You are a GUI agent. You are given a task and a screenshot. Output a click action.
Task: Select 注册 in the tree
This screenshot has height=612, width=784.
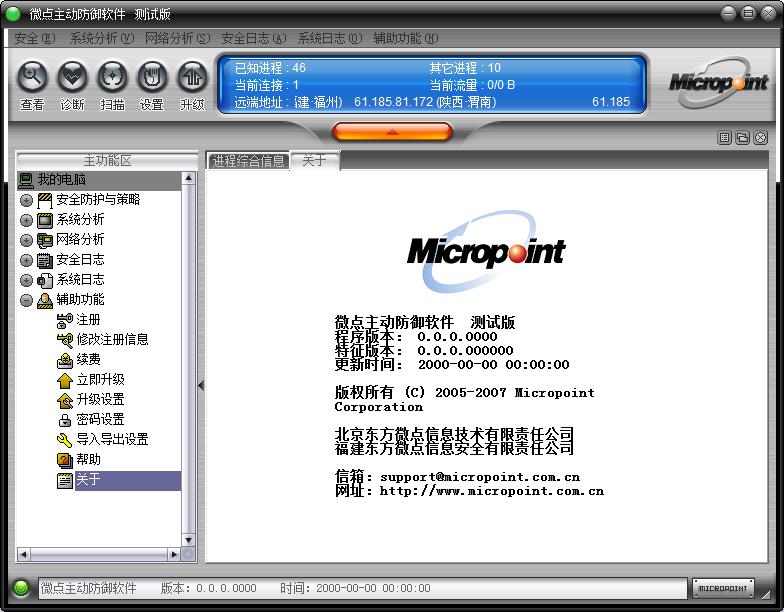(88, 320)
